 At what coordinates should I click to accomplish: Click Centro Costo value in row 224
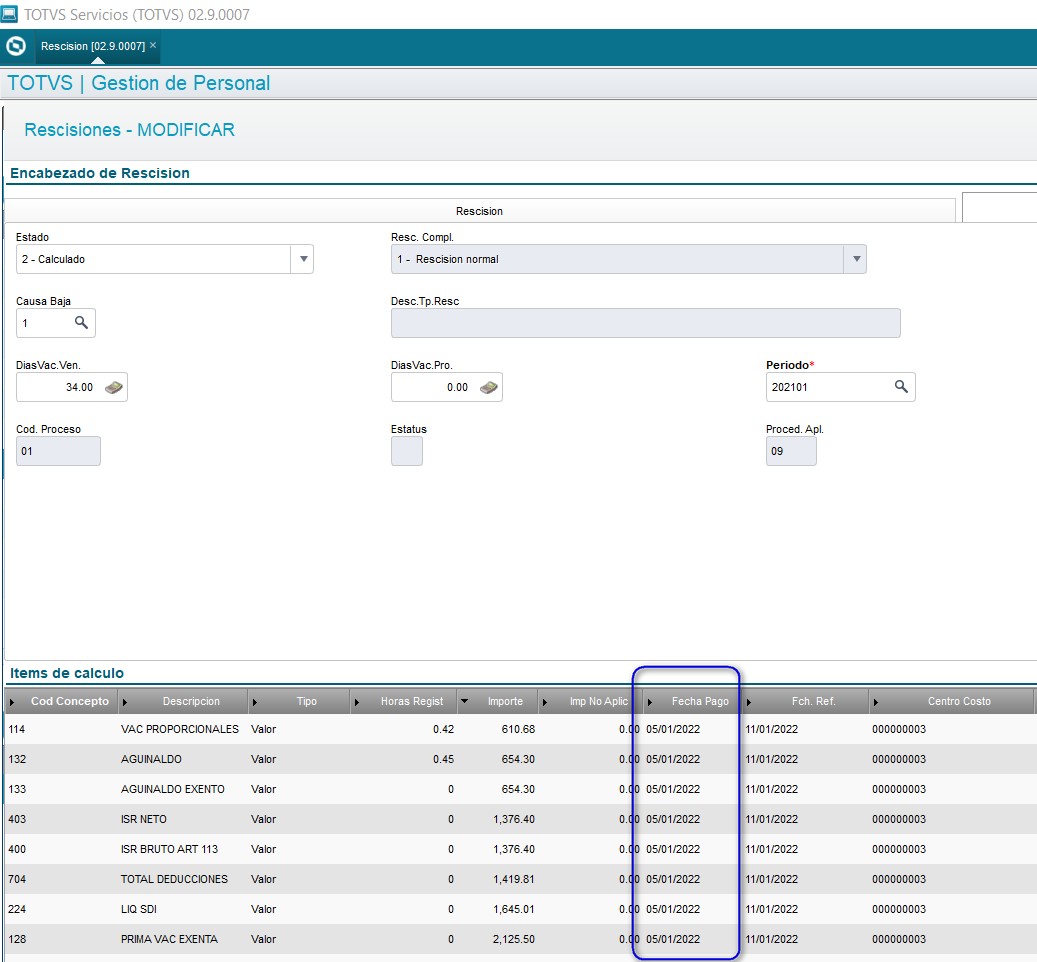pos(899,908)
